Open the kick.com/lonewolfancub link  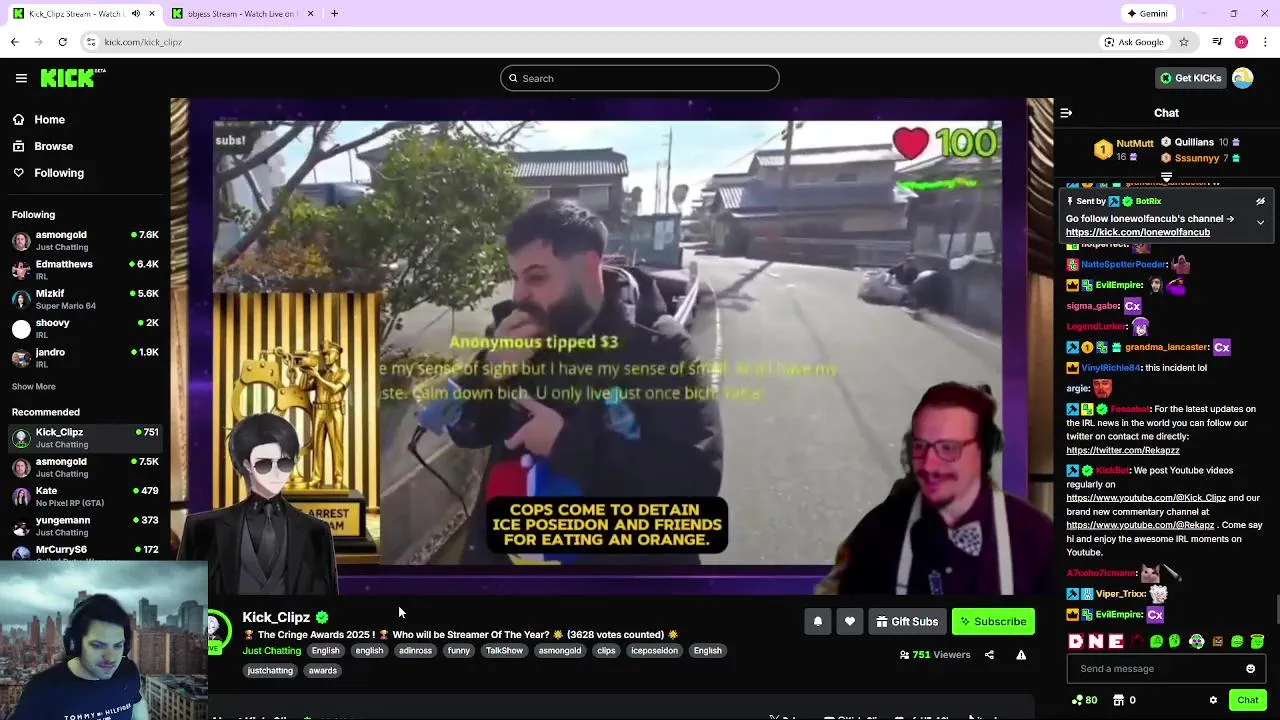pyautogui.click(x=1137, y=232)
